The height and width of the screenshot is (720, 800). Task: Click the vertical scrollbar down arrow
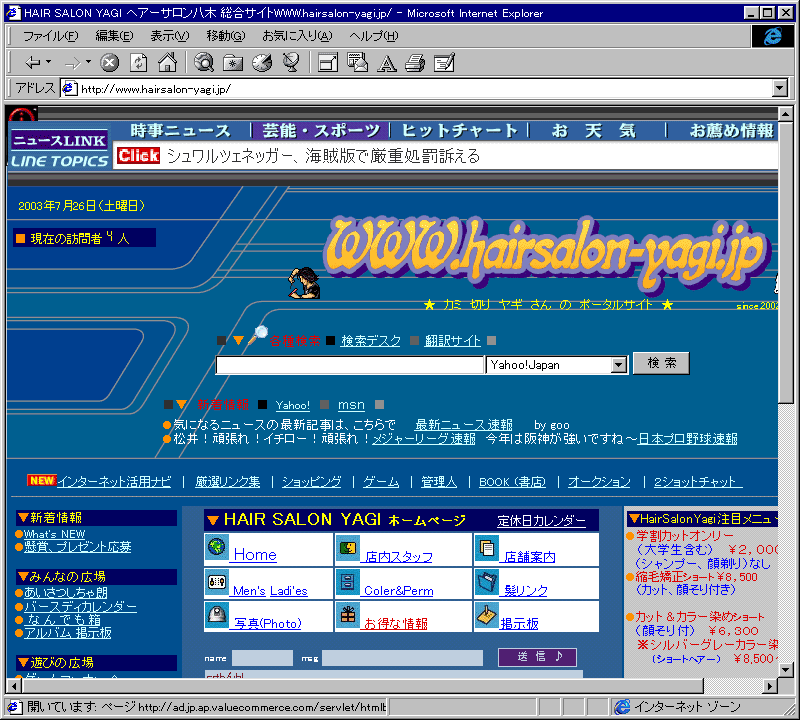786,670
